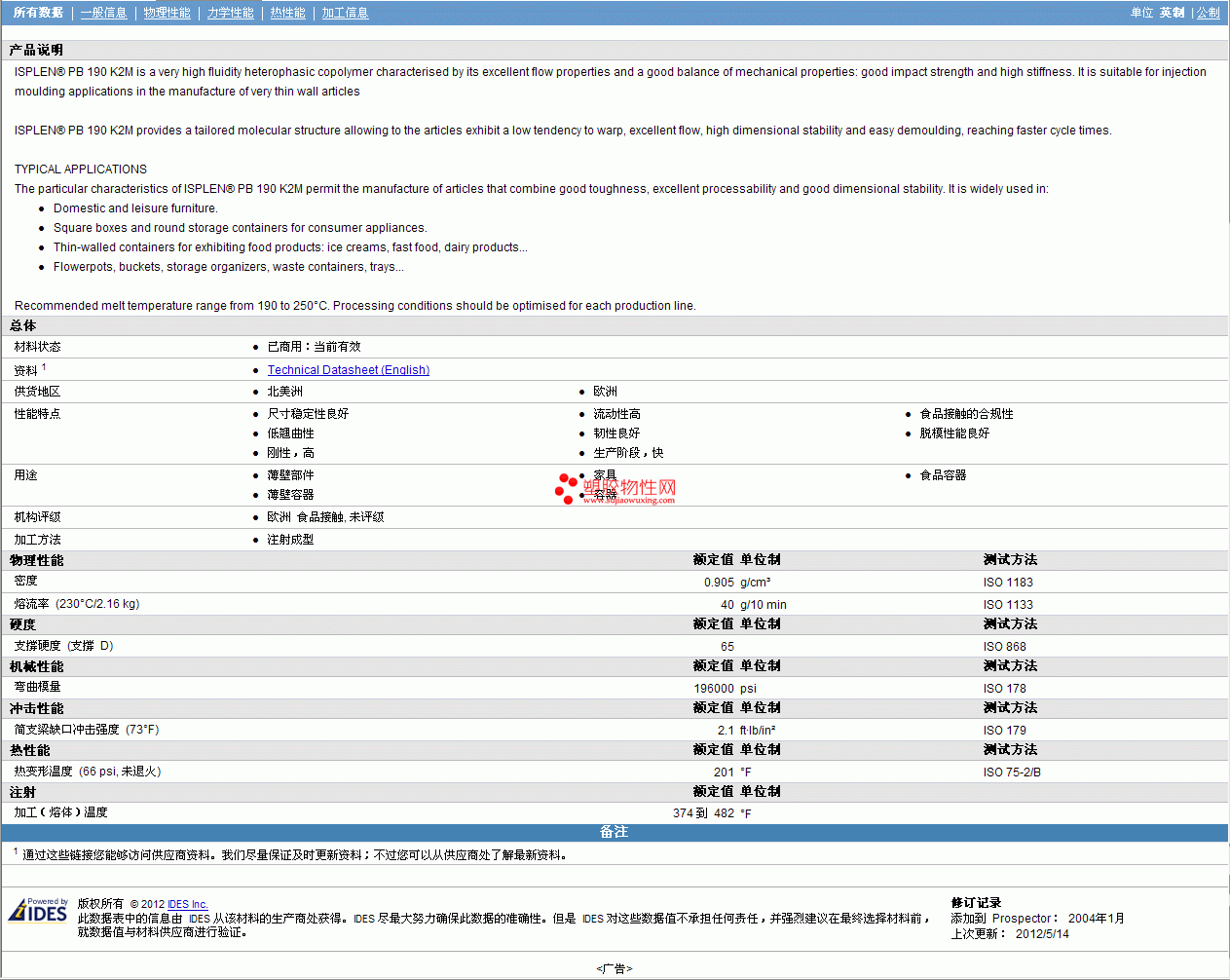Open the 热性能 navigation tab
The width and height of the screenshot is (1230, 980).
[287, 13]
